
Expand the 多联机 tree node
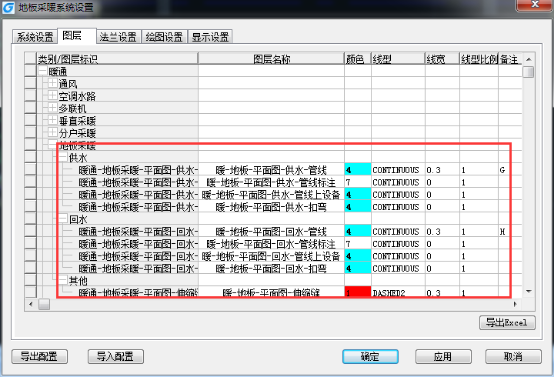(x=53, y=108)
